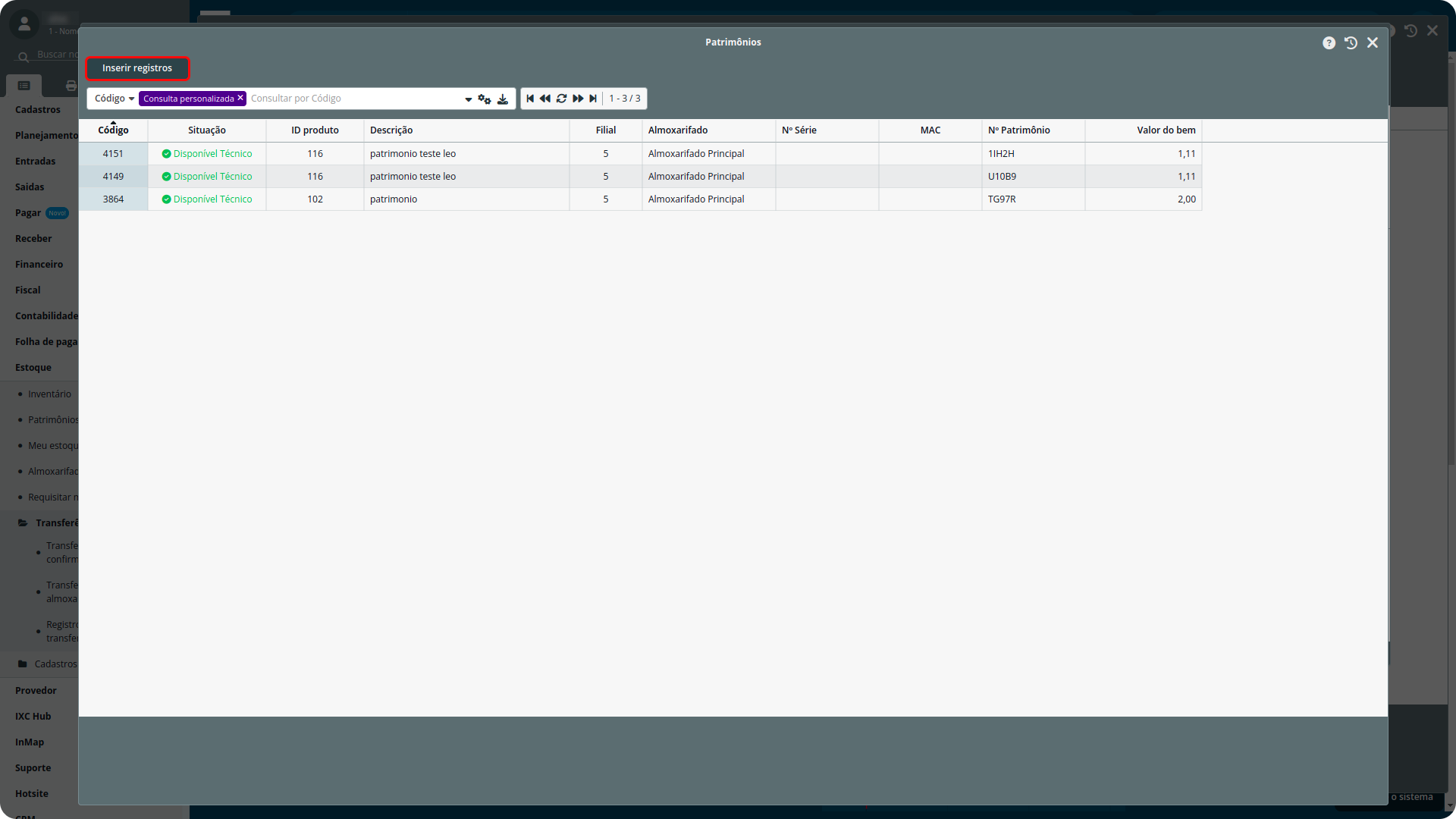Click the user avatar icon
The height and width of the screenshot is (819, 1456).
tap(24, 24)
